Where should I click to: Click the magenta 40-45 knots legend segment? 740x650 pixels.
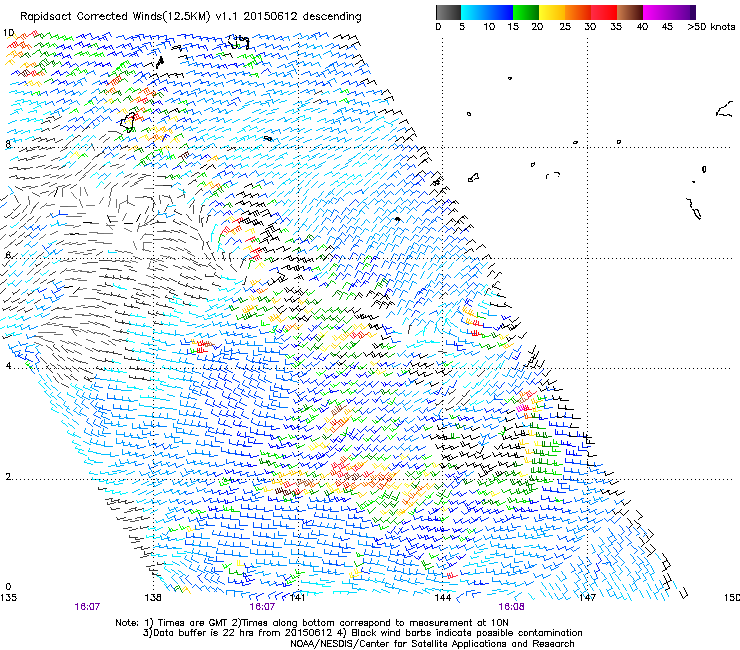tap(656, 12)
